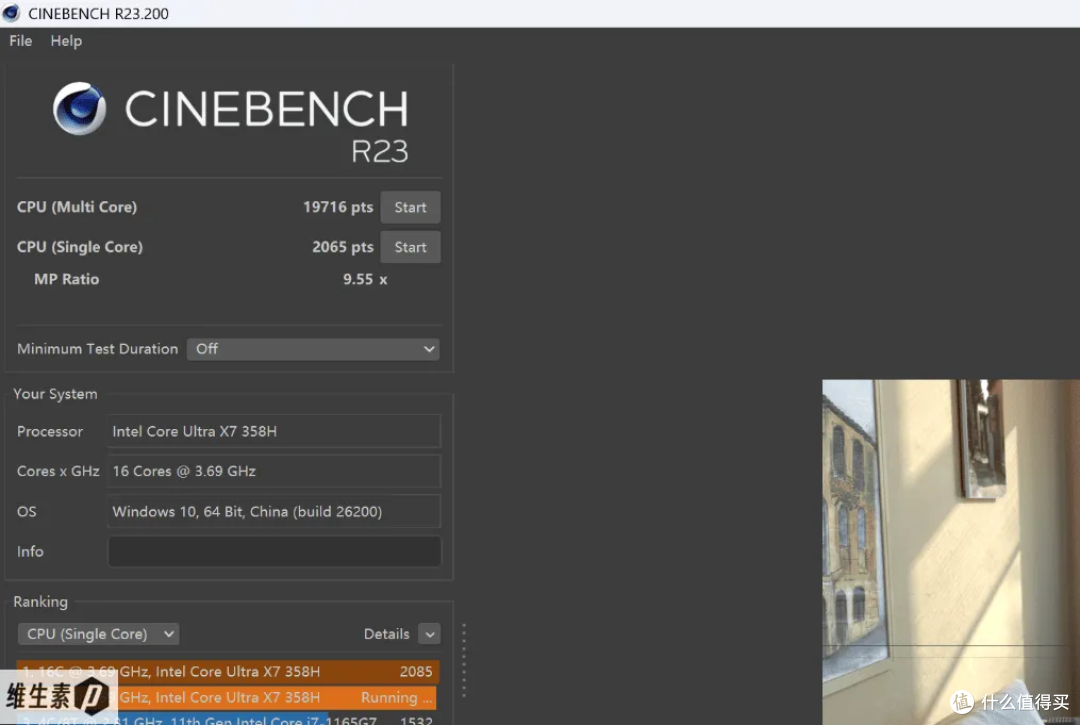This screenshot has width=1080, height=725.
Task: Open the Help menu
Action: click(66, 41)
